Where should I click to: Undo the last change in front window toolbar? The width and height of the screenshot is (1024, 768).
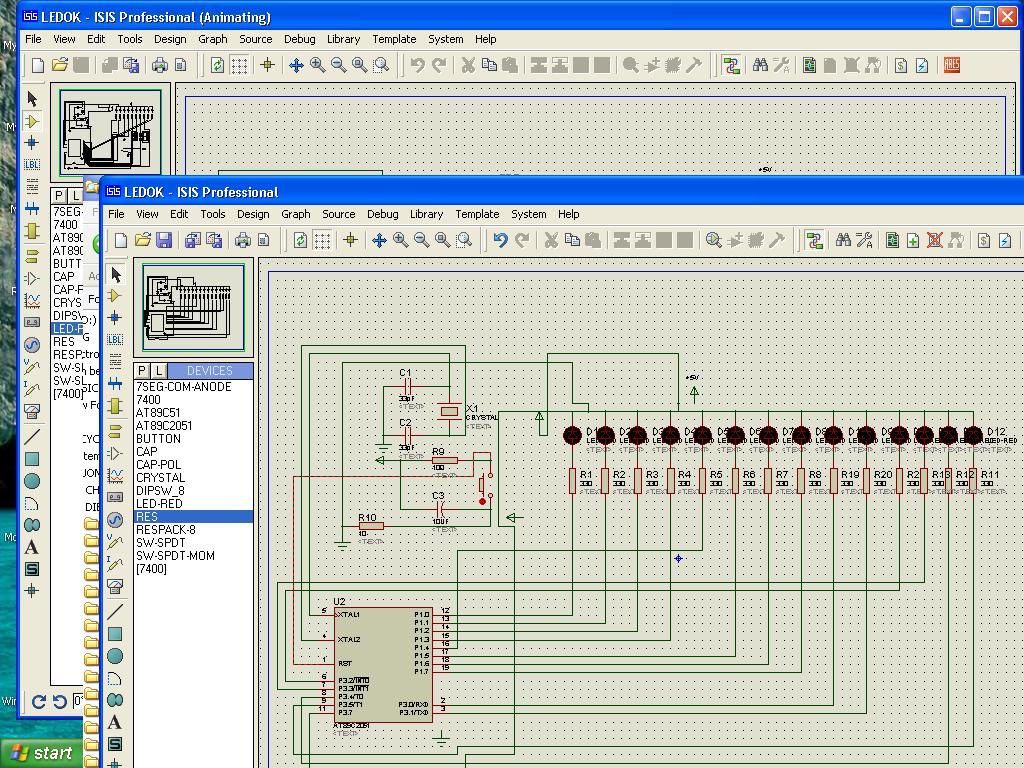501,240
